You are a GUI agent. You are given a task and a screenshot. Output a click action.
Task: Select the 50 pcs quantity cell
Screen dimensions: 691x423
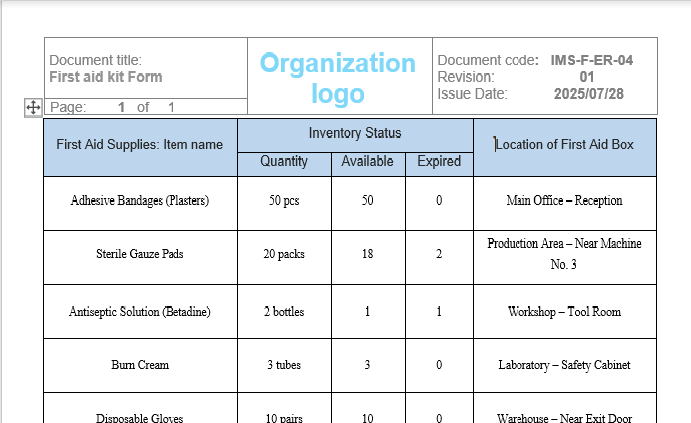click(x=284, y=201)
